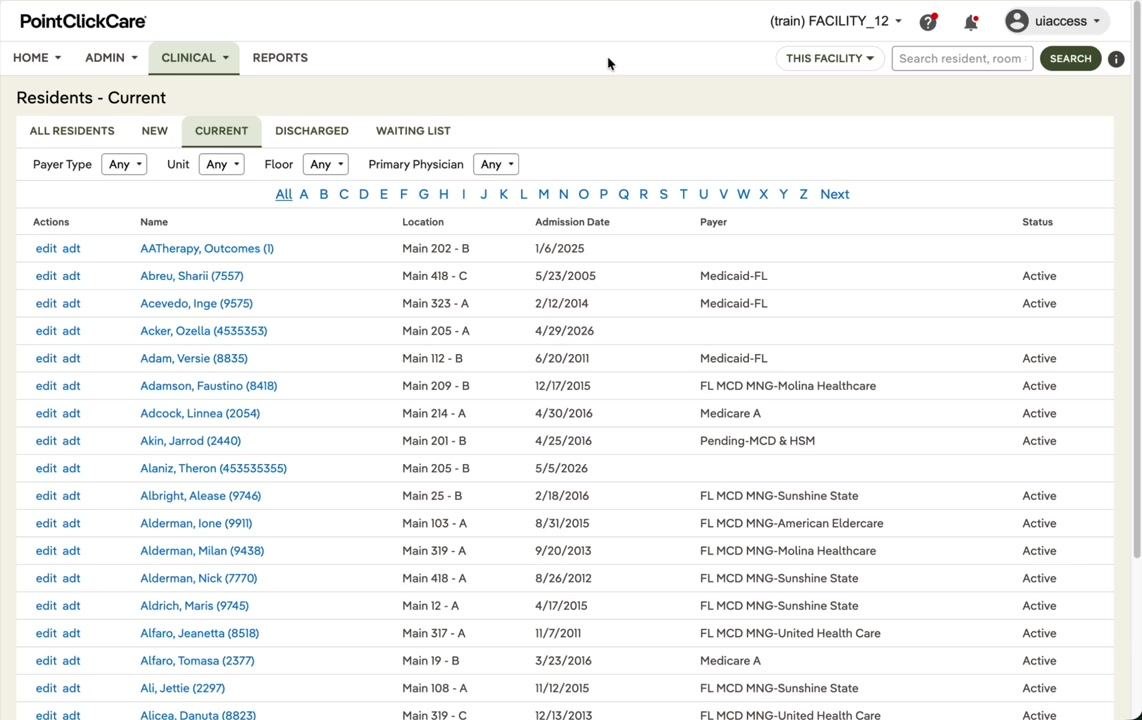This screenshot has height=720, width=1142.
Task: Open resident Alfaro, Jeanetta (8518)
Action: pyautogui.click(x=200, y=633)
